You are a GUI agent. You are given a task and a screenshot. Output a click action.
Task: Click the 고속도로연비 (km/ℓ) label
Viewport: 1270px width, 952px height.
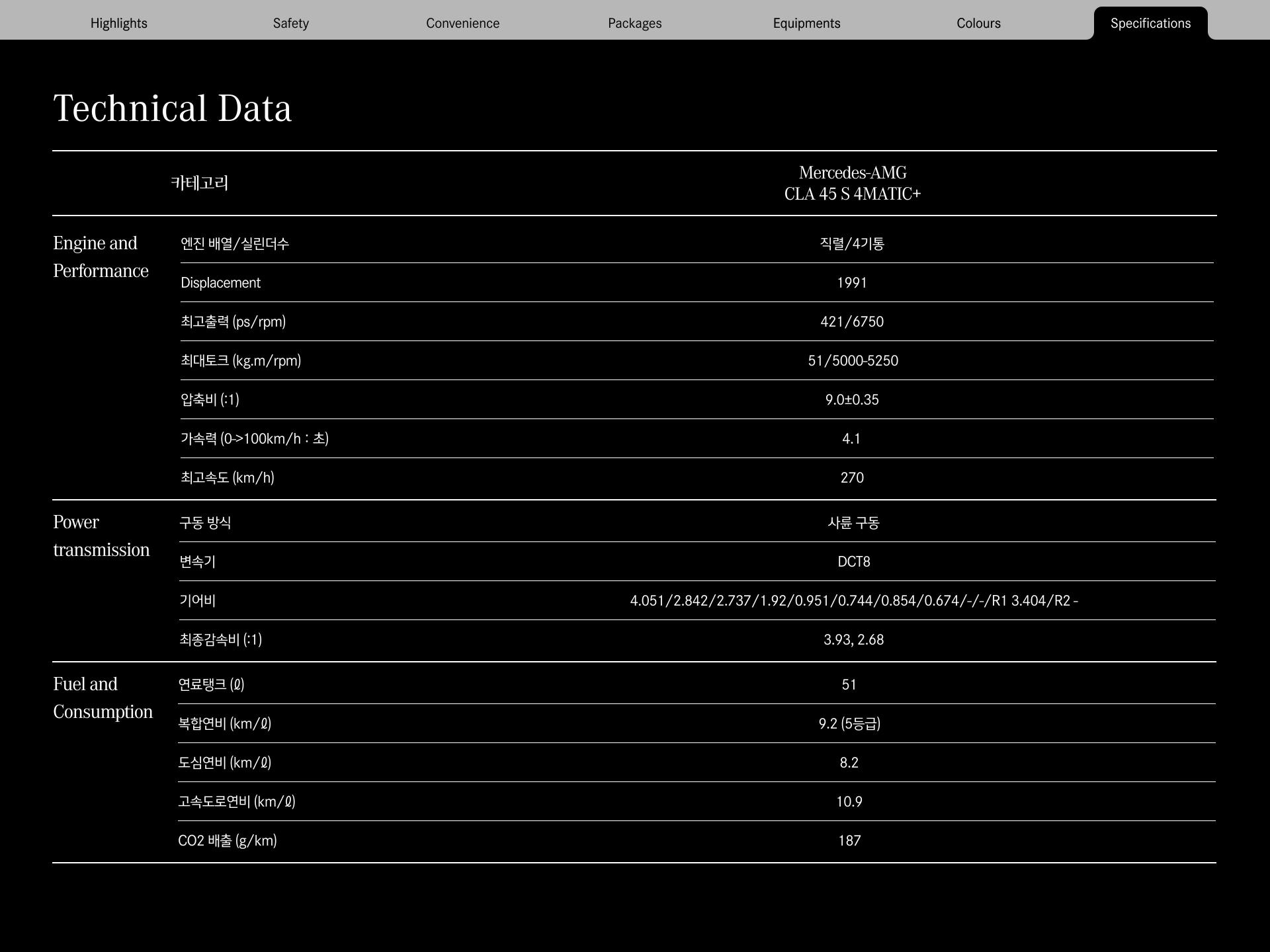[x=237, y=802]
